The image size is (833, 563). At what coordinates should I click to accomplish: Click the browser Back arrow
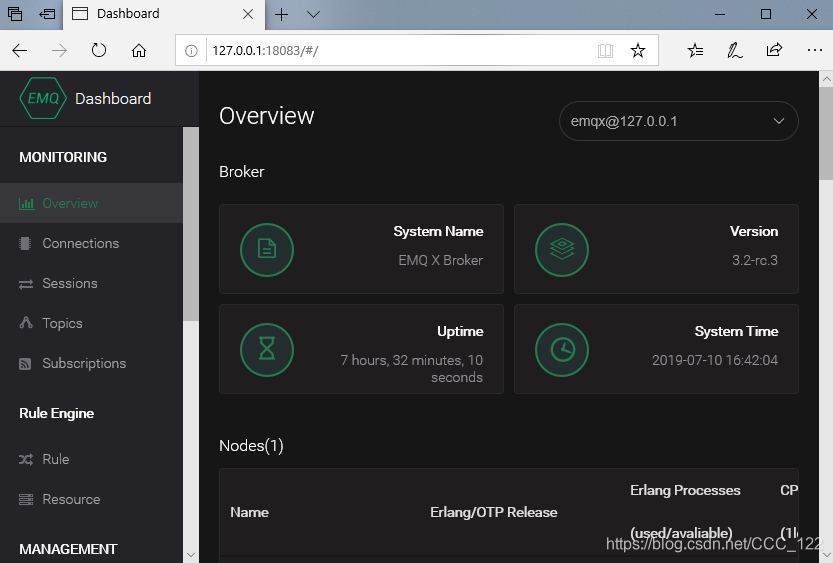click(x=20, y=50)
